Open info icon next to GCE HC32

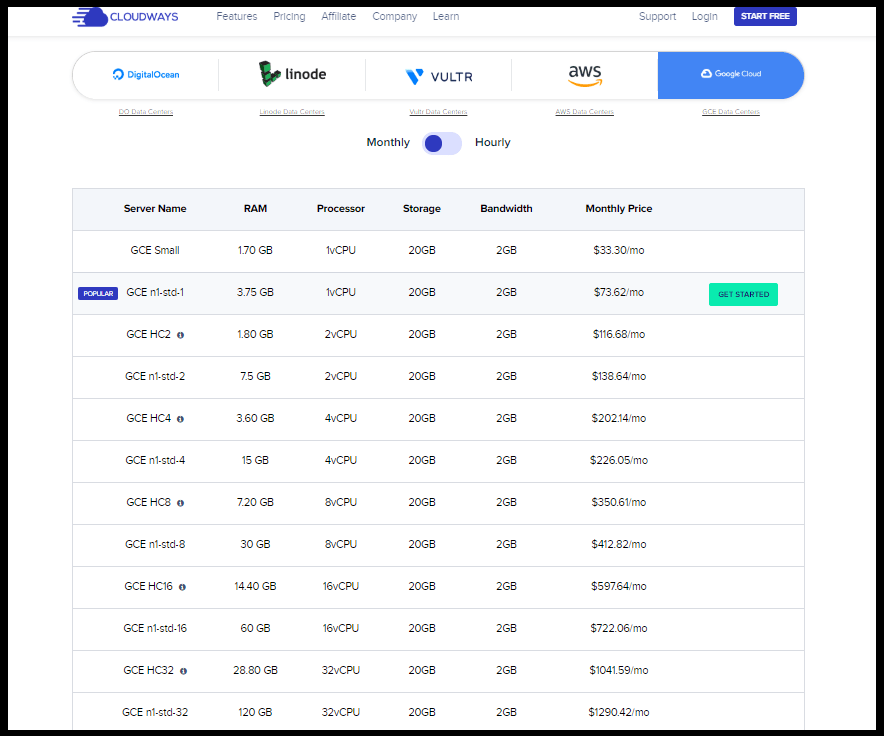point(183,671)
